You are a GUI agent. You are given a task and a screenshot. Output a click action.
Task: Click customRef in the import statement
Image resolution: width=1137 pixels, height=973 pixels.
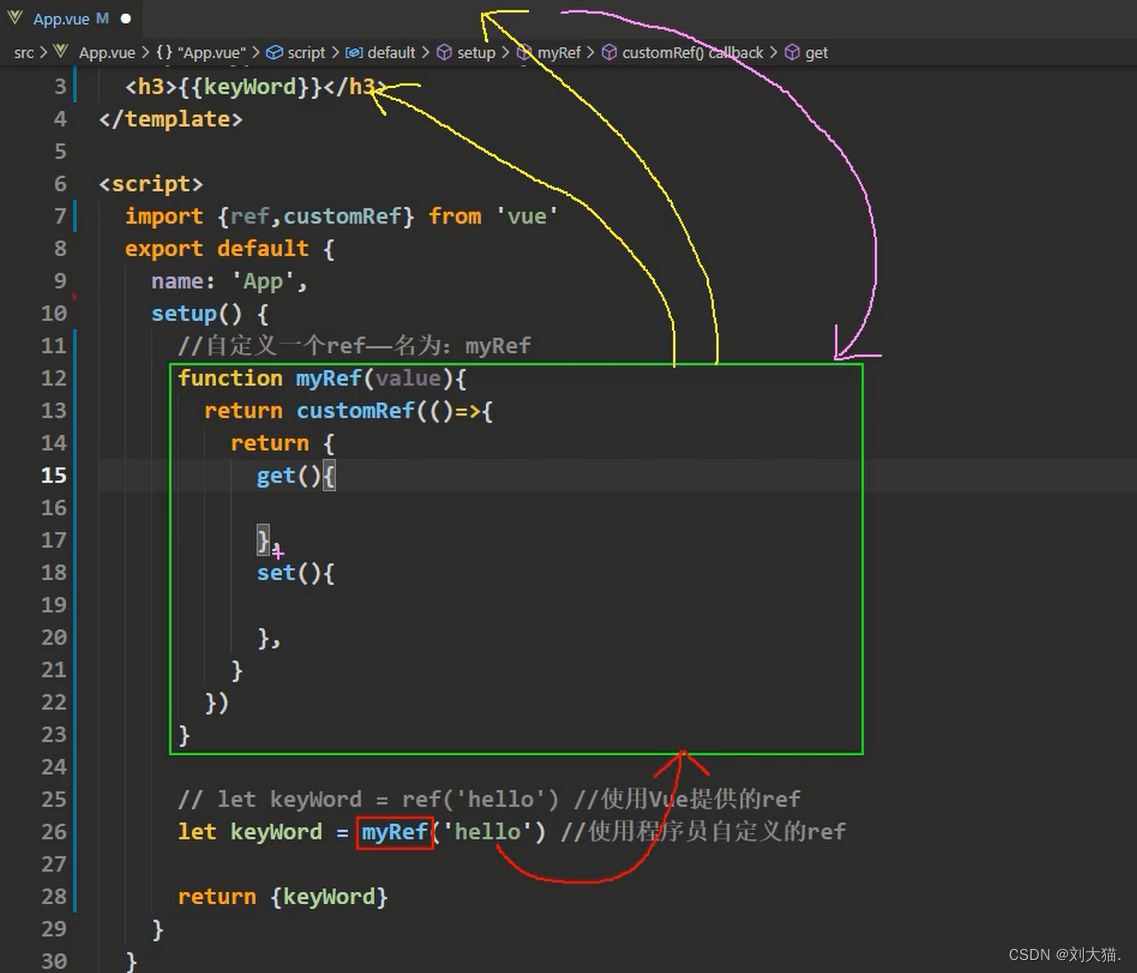click(342, 216)
